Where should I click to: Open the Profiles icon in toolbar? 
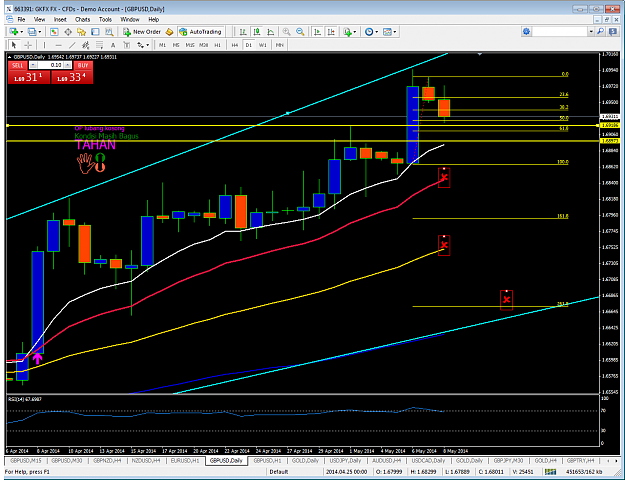tap(32, 31)
